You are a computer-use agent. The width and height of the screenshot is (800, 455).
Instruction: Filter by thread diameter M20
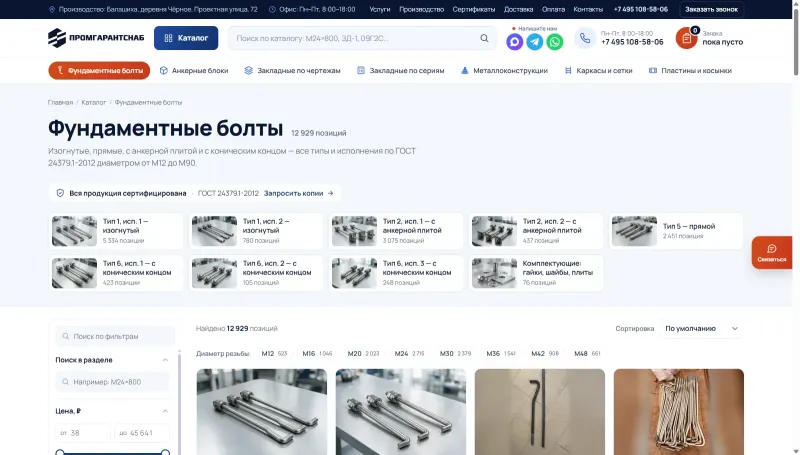[x=363, y=353]
